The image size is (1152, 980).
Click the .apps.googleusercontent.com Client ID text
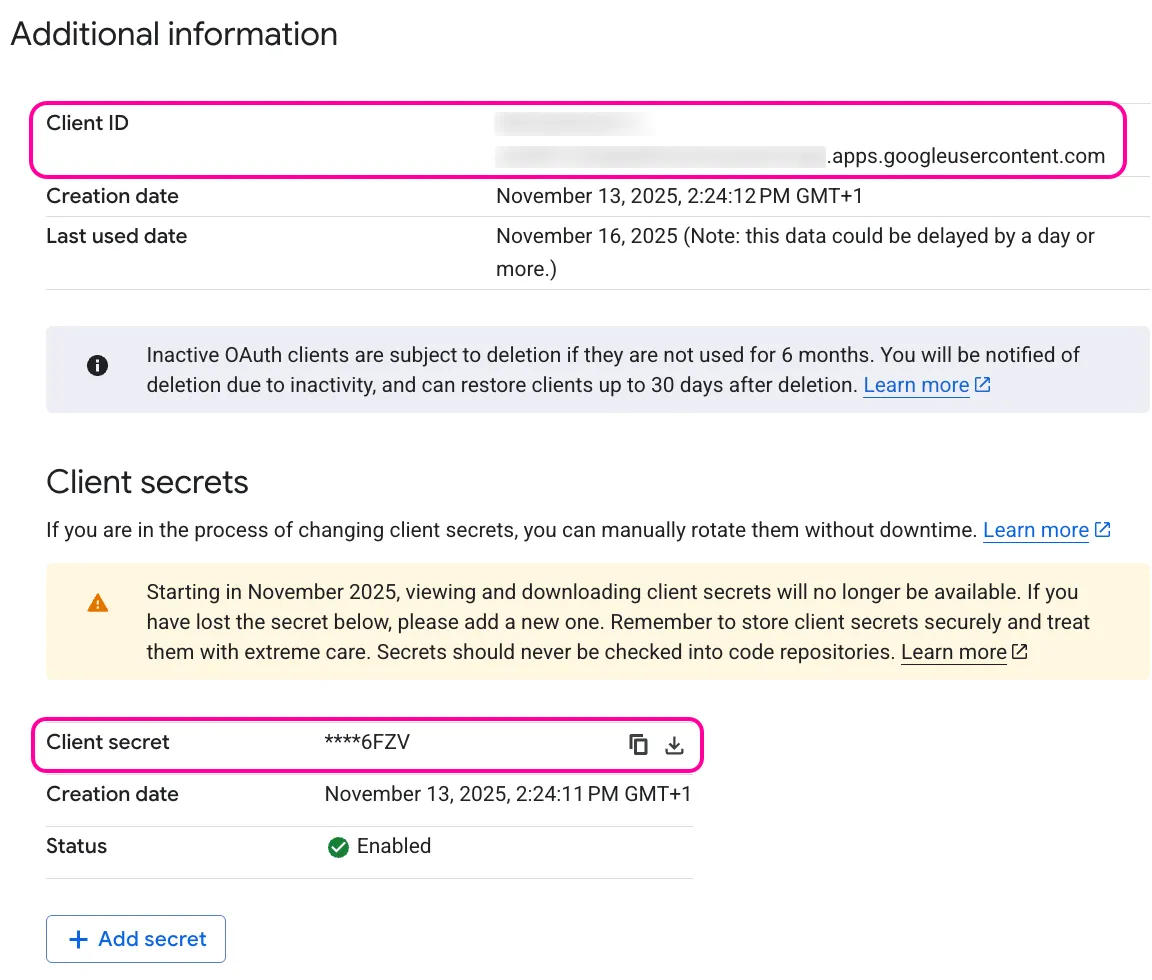(x=965, y=156)
